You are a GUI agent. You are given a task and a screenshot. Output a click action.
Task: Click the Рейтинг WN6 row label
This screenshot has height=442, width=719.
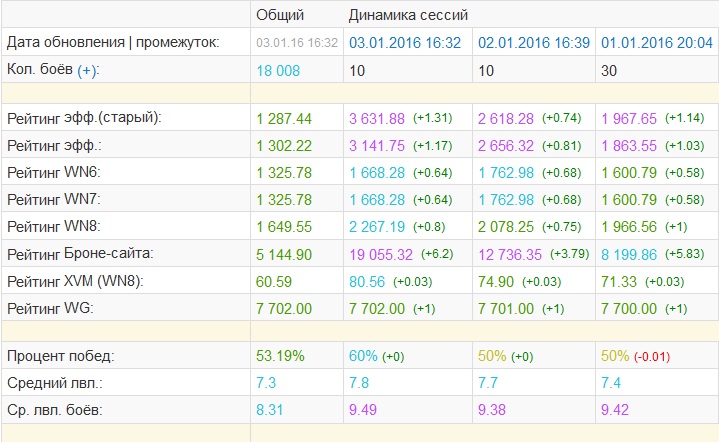point(54,172)
